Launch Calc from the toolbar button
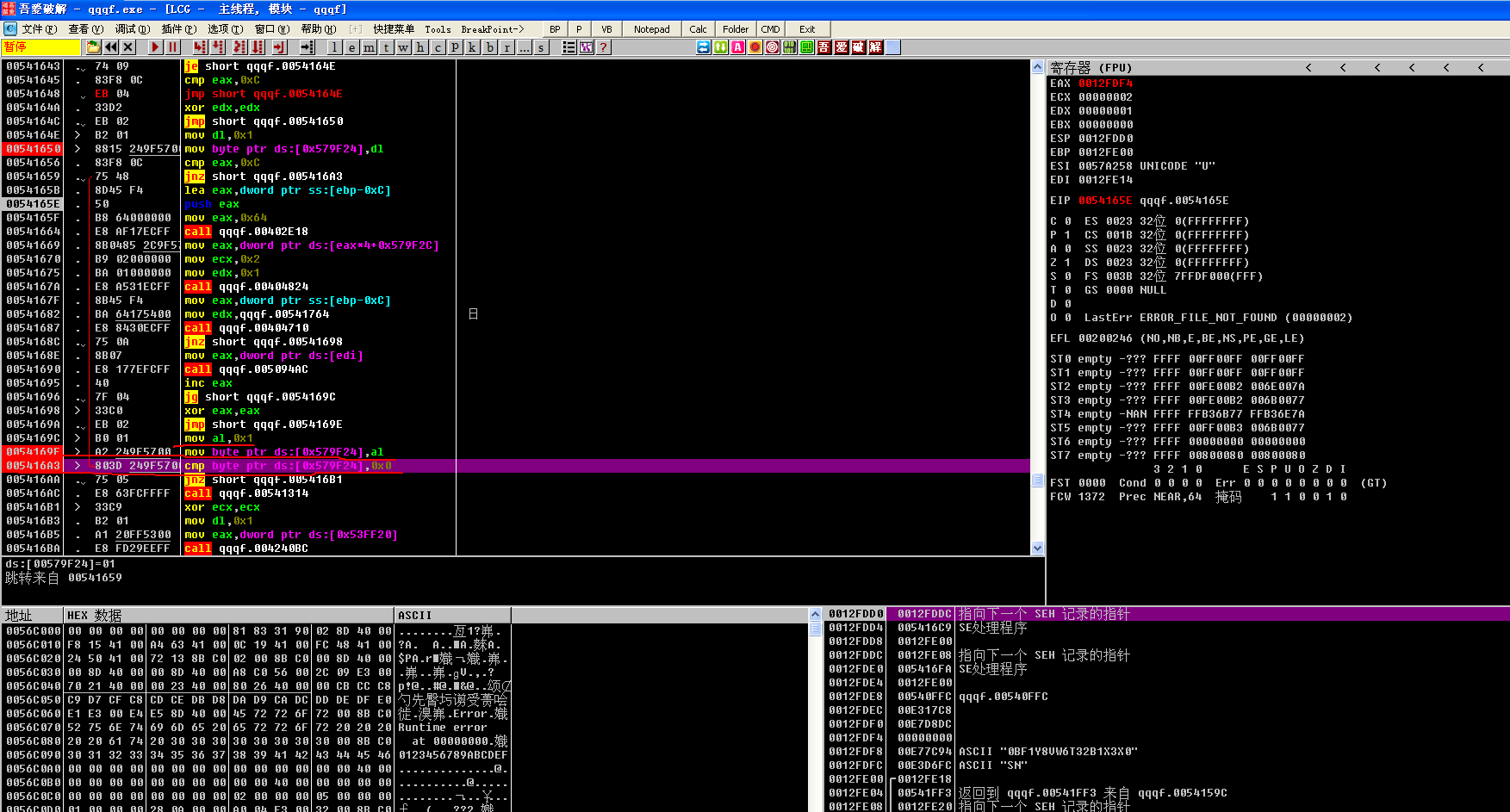 (699, 29)
